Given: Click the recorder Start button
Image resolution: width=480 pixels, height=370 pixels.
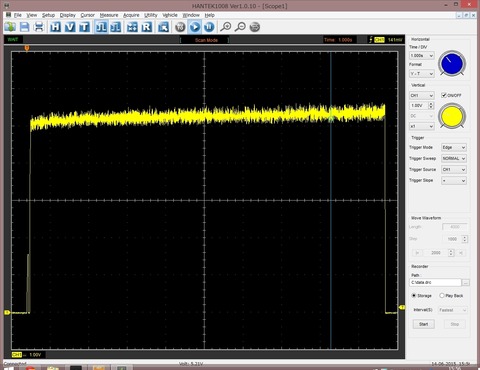Looking at the screenshot, I should (x=424, y=324).
